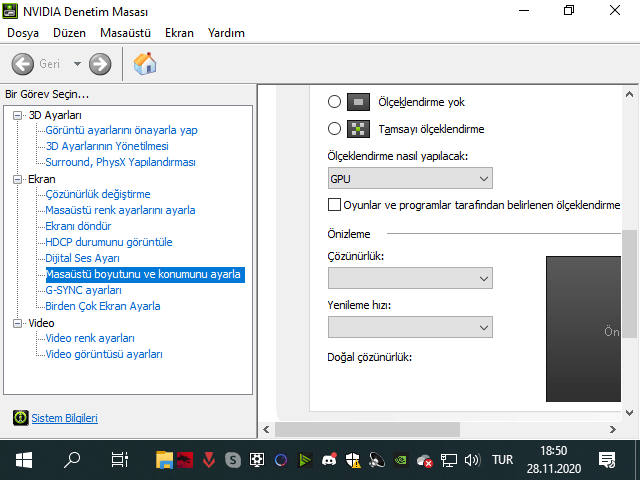Viewport: 640px width, 480px height.
Task: Open the GPU scaling device dropdown
Action: click(x=410, y=178)
